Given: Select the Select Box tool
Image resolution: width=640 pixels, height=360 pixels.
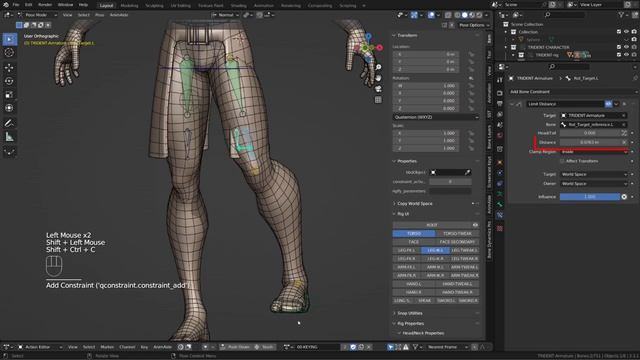Looking at the screenshot, I should point(9,39).
